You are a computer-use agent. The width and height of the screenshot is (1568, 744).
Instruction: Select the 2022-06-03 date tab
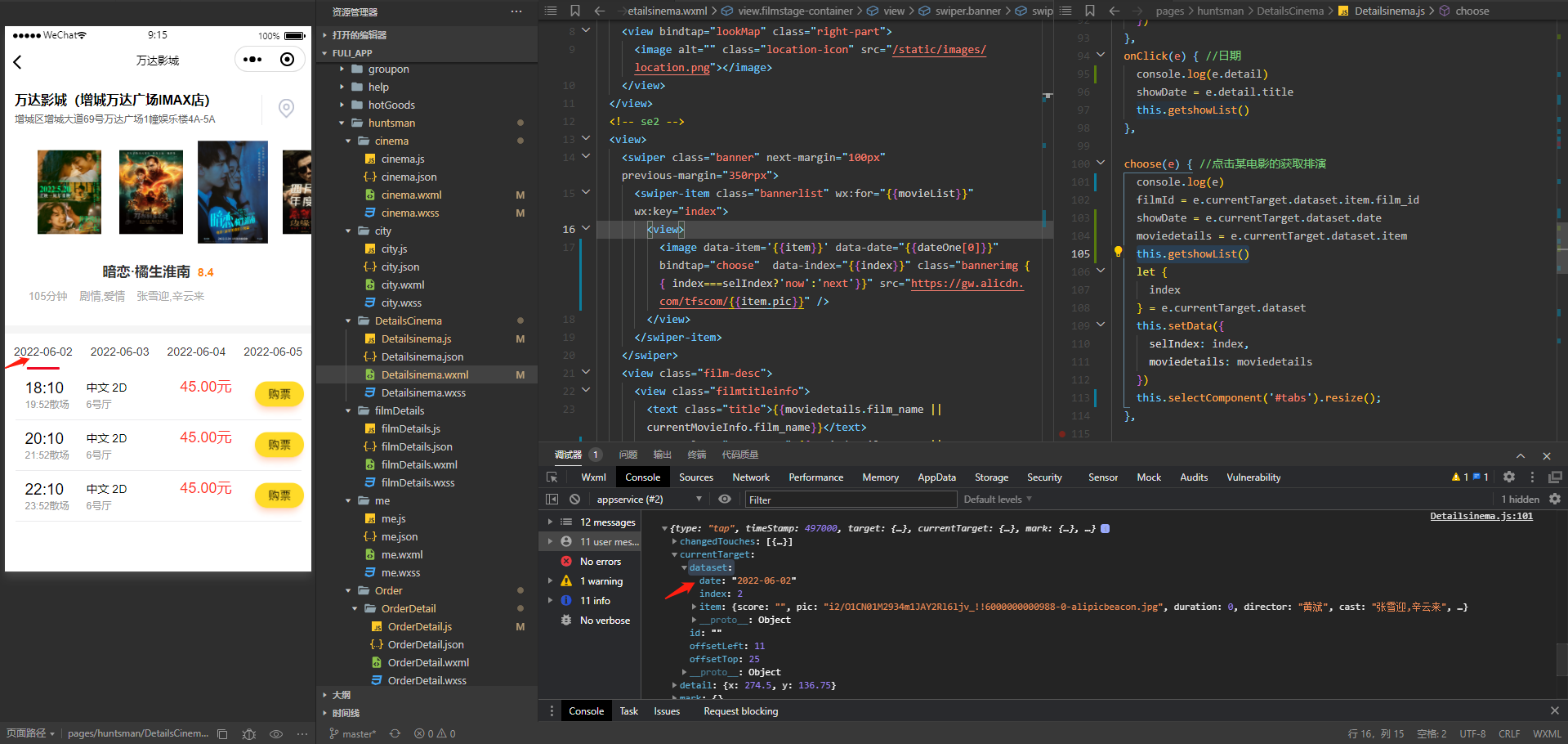point(119,352)
